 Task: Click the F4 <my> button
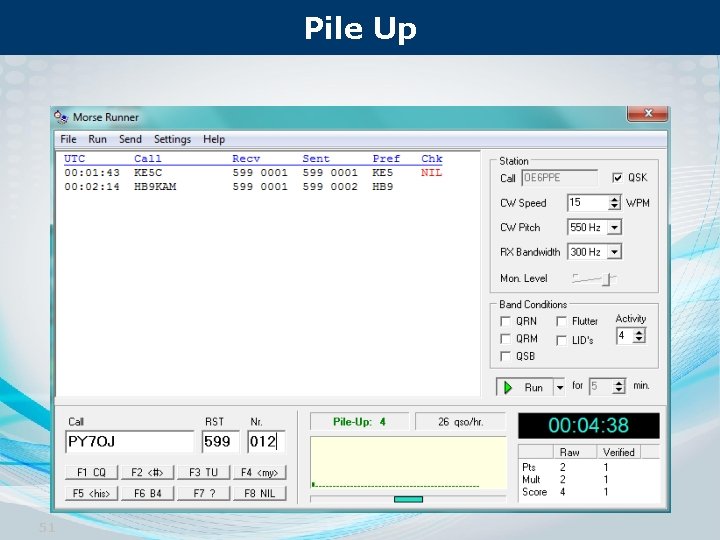point(260,472)
